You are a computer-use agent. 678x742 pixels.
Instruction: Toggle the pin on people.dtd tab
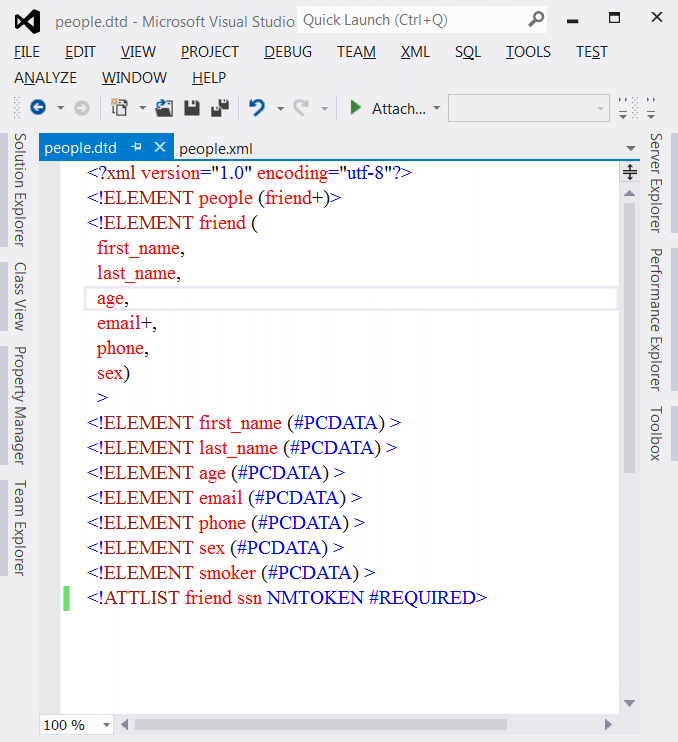pos(137,147)
